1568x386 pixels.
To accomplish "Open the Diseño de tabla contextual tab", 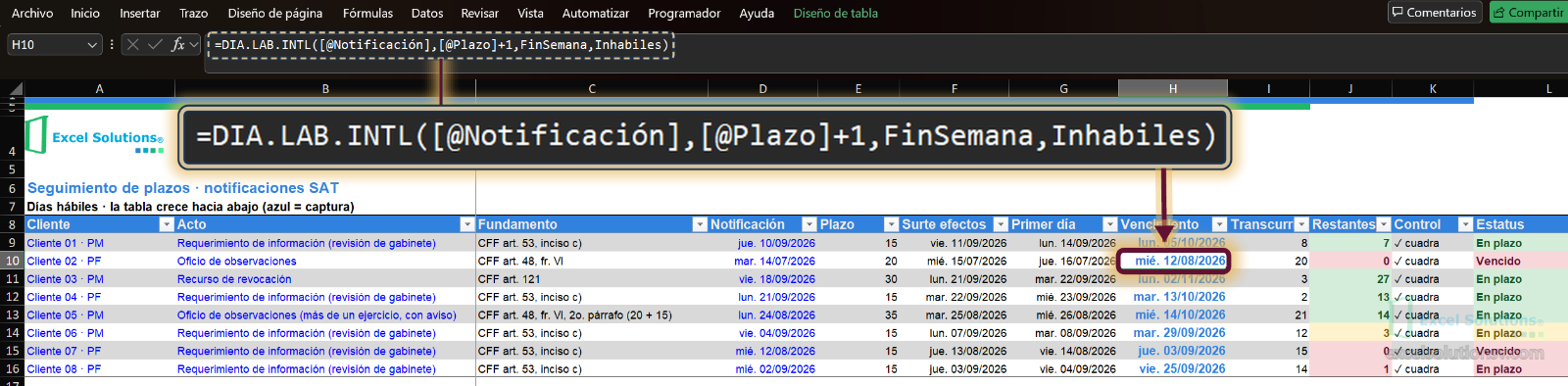I will point(836,13).
